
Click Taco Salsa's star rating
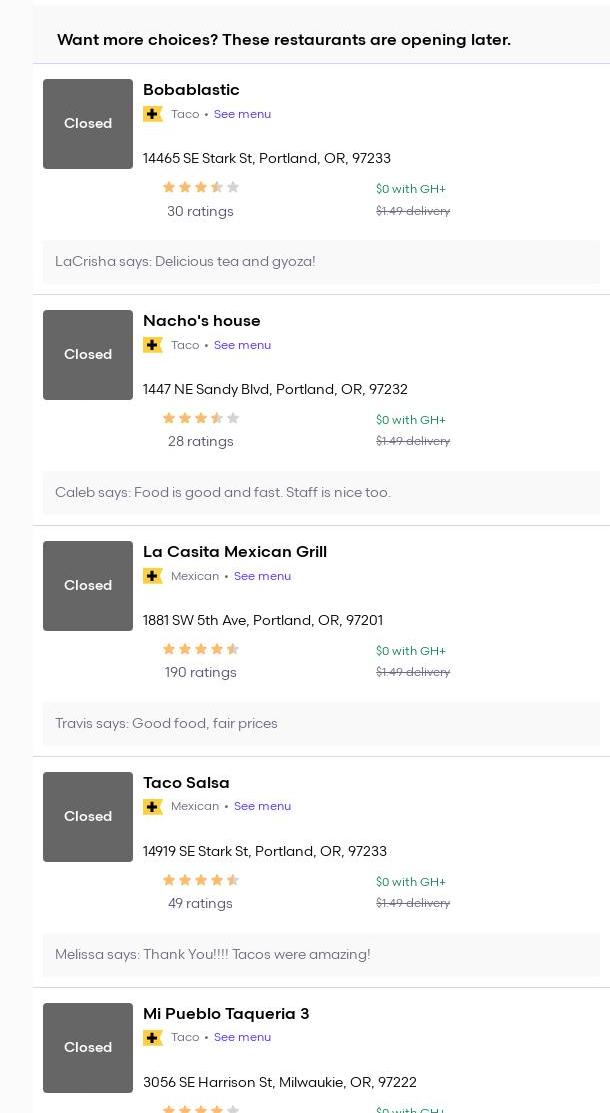[201, 880]
